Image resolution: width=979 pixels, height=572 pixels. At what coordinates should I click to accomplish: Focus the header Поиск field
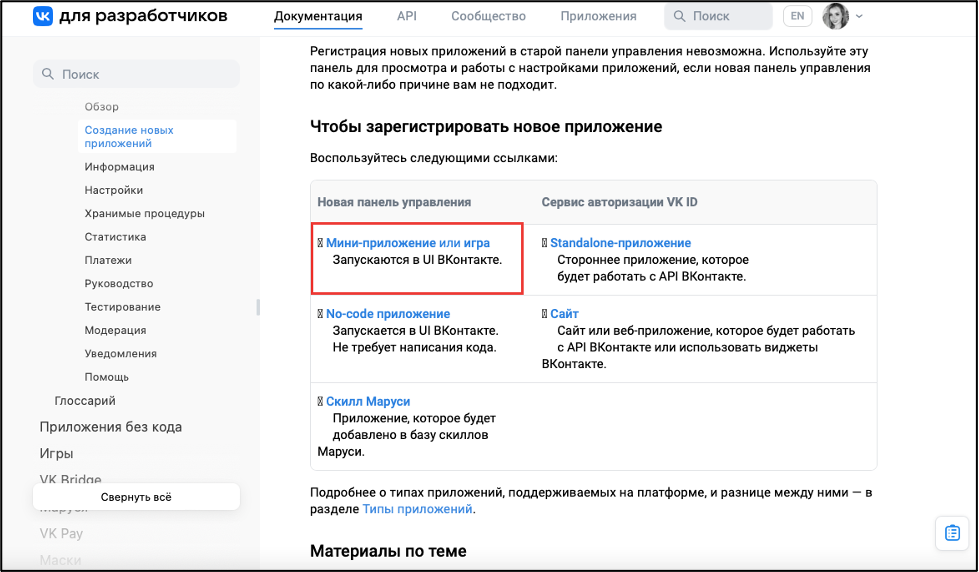[718, 16]
